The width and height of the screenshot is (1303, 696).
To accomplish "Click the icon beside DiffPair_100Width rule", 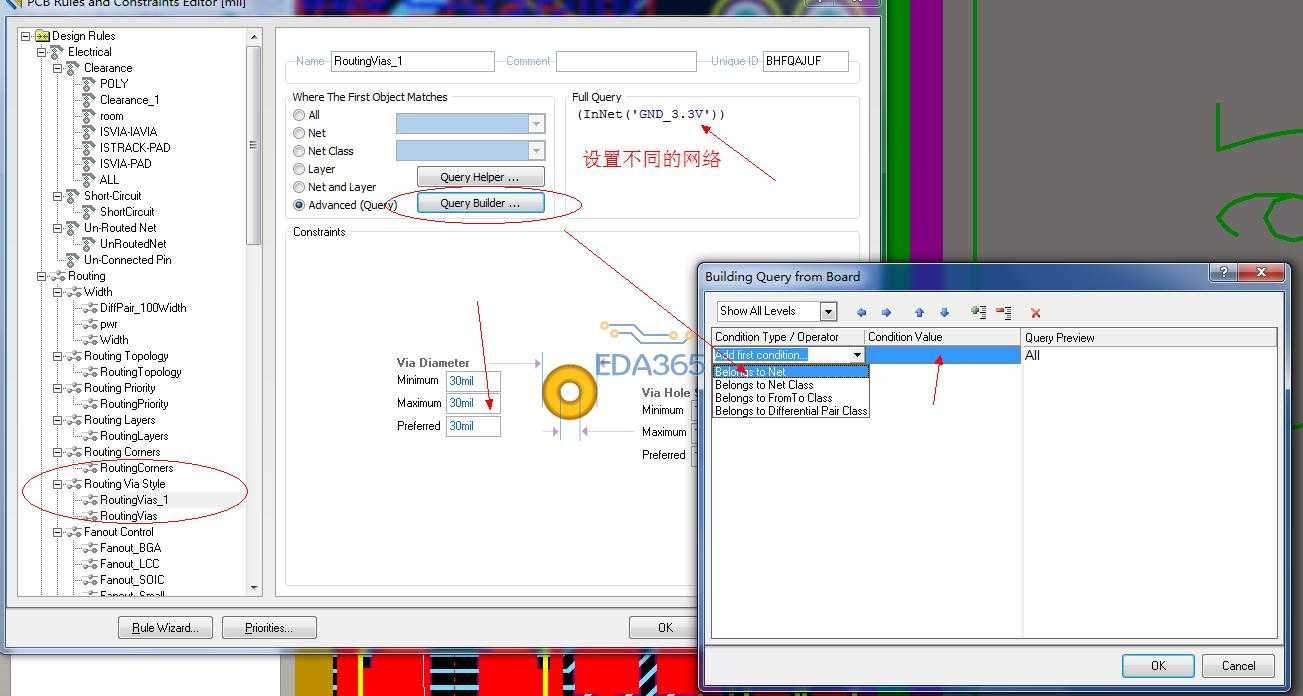I will coord(89,308).
